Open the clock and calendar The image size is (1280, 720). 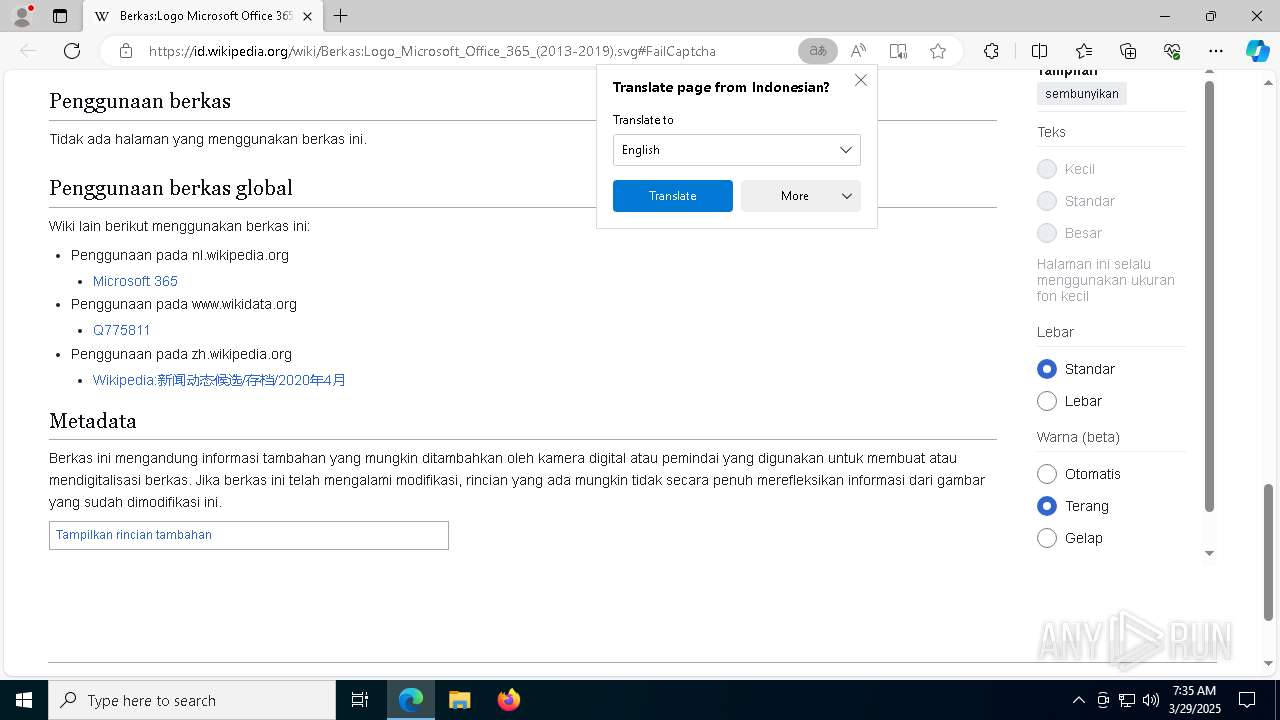pyautogui.click(x=1194, y=700)
